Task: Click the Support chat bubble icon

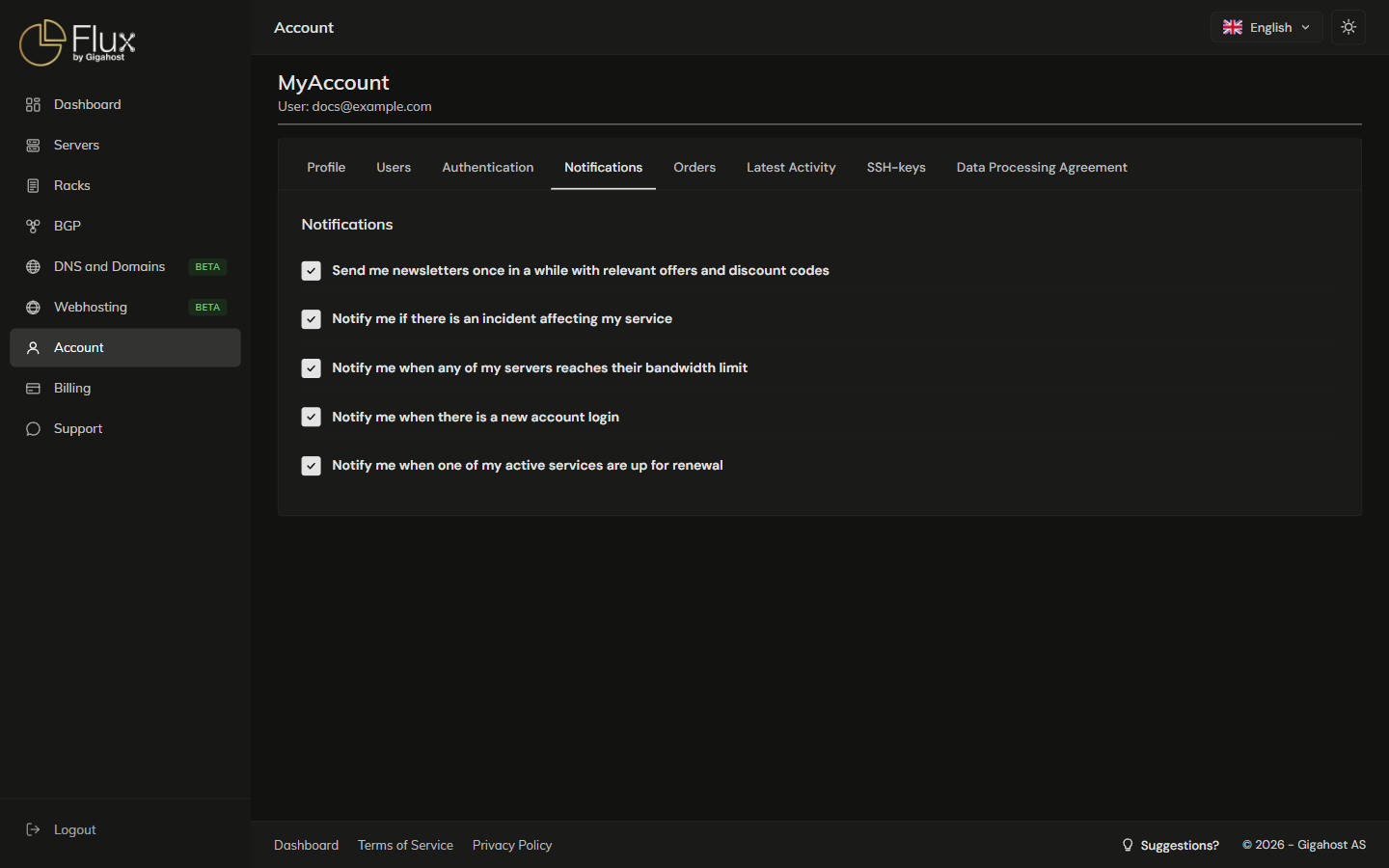Action: click(x=33, y=429)
